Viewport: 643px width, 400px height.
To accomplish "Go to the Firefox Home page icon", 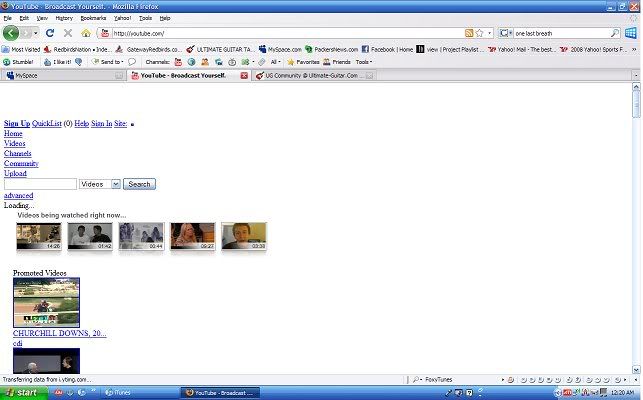I will tap(86, 33).
